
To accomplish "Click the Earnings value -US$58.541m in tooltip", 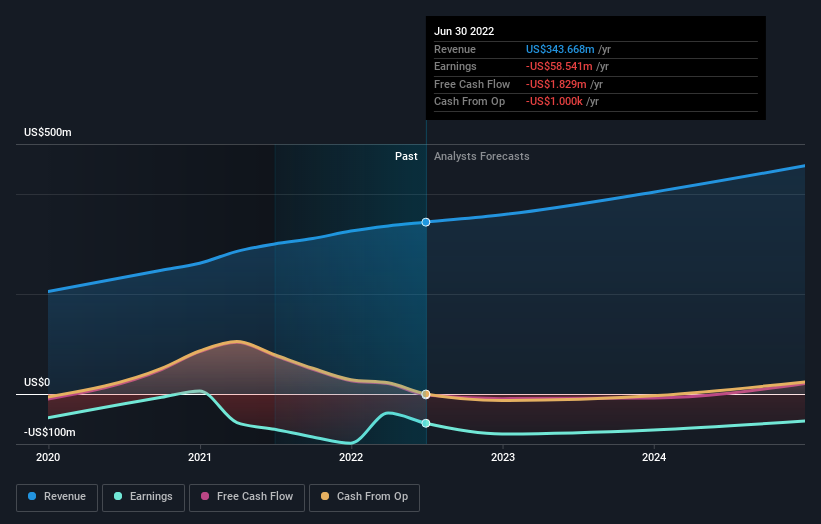I will coord(559,66).
